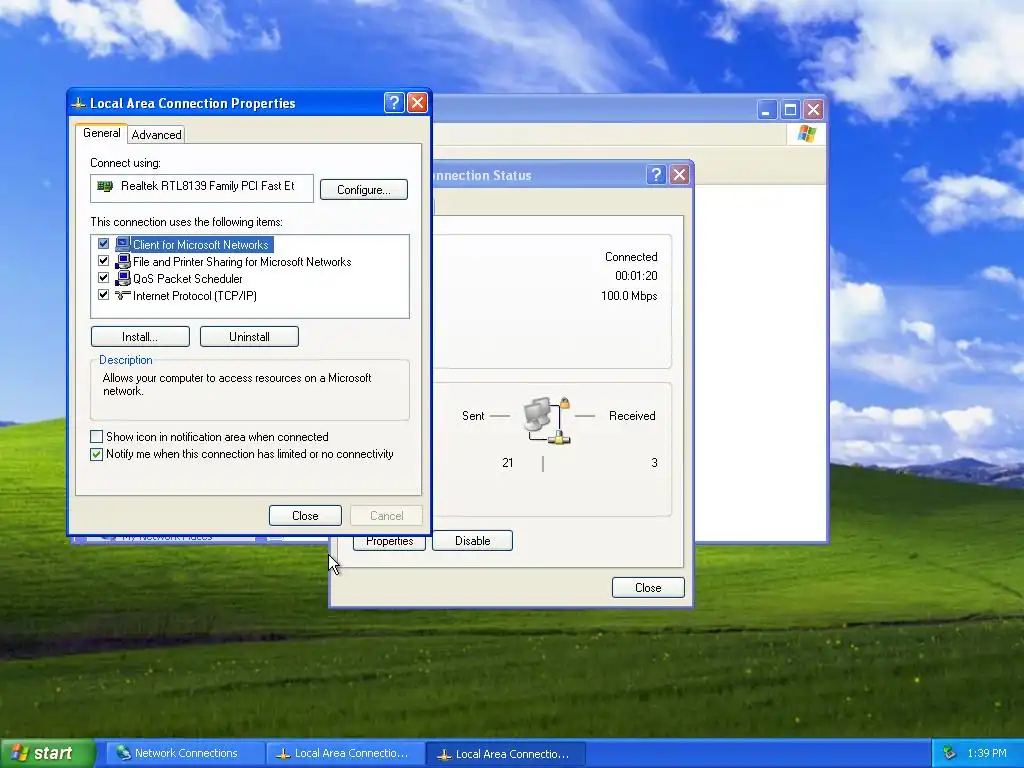Click system tray network icon

[950, 753]
